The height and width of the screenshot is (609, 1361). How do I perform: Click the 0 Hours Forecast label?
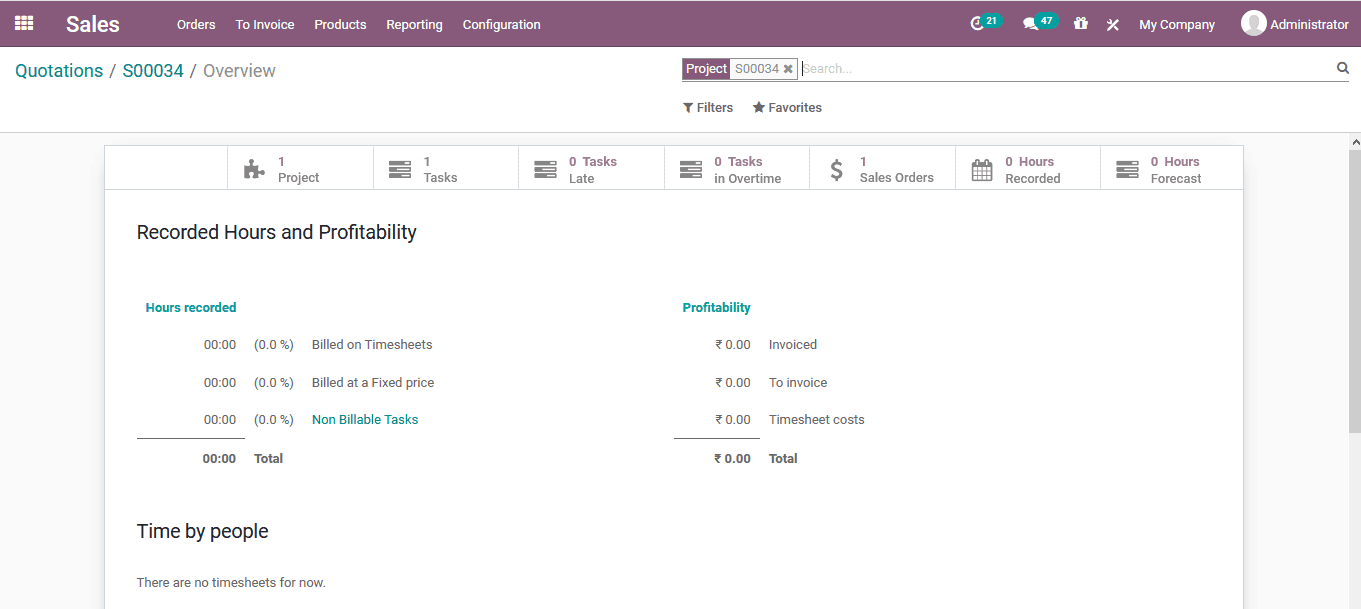[1176, 169]
